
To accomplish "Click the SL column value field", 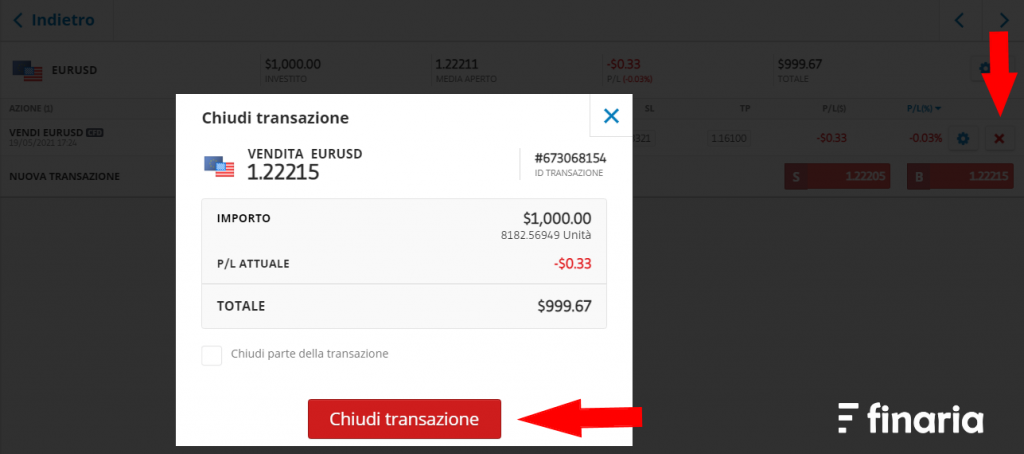I will 644,138.
